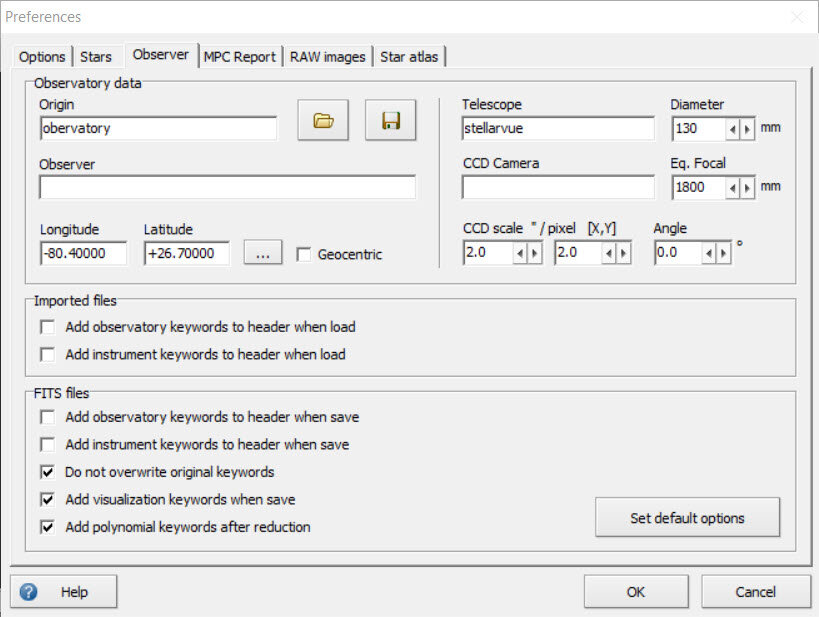
Task: Save observatory data with floppy icon
Action: click(391, 121)
